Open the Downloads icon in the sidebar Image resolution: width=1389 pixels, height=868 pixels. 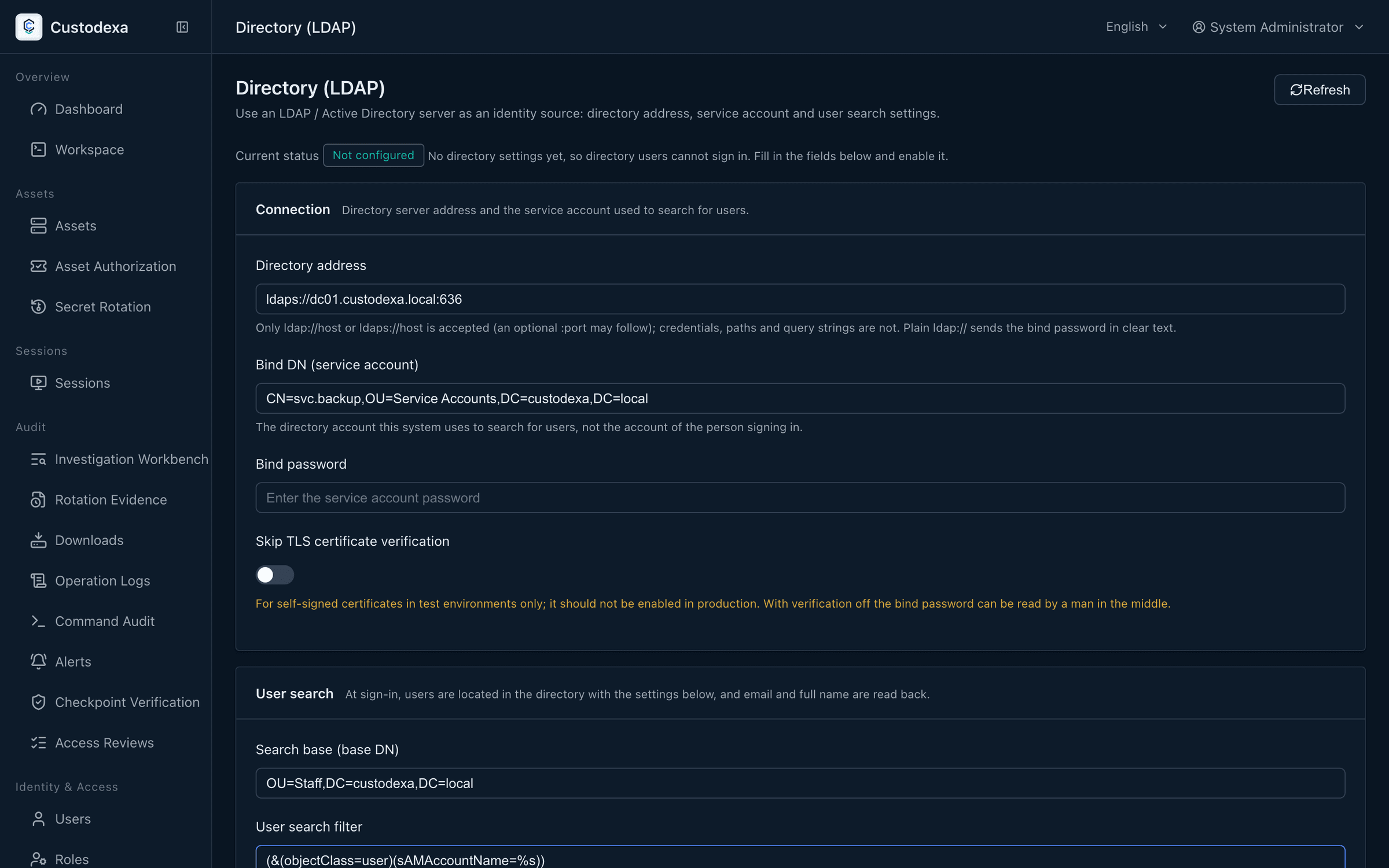[x=38, y=540]
